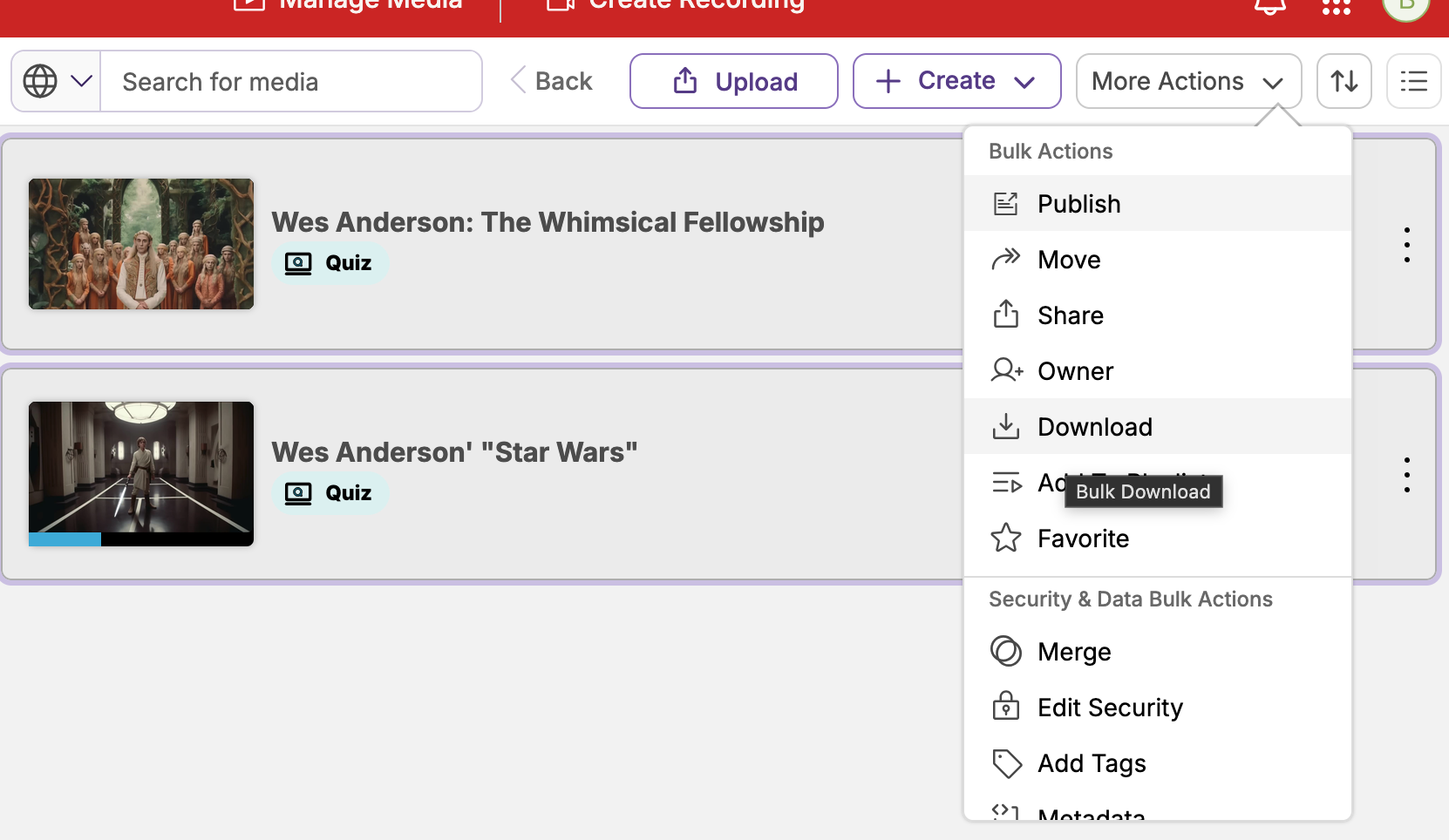Open the globe search scope dropdown
The width and height of the screenshot is (1449, 840).
click(x=57, y=81)
